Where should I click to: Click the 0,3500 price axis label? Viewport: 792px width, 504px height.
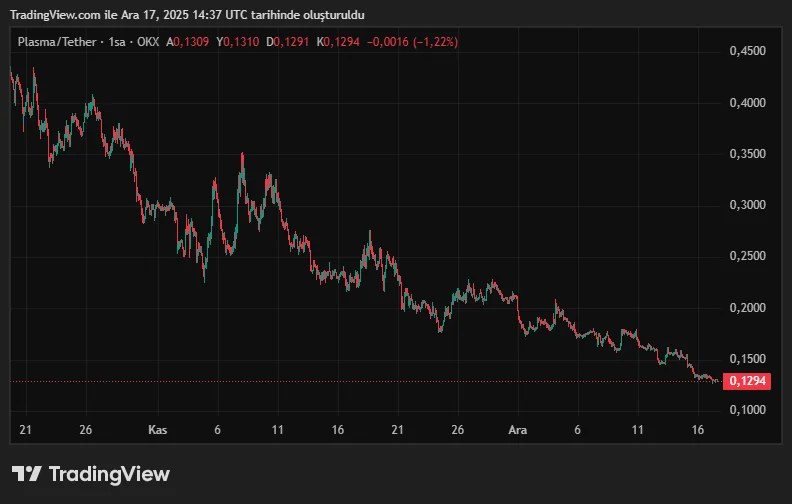click(x=747, y=154)
